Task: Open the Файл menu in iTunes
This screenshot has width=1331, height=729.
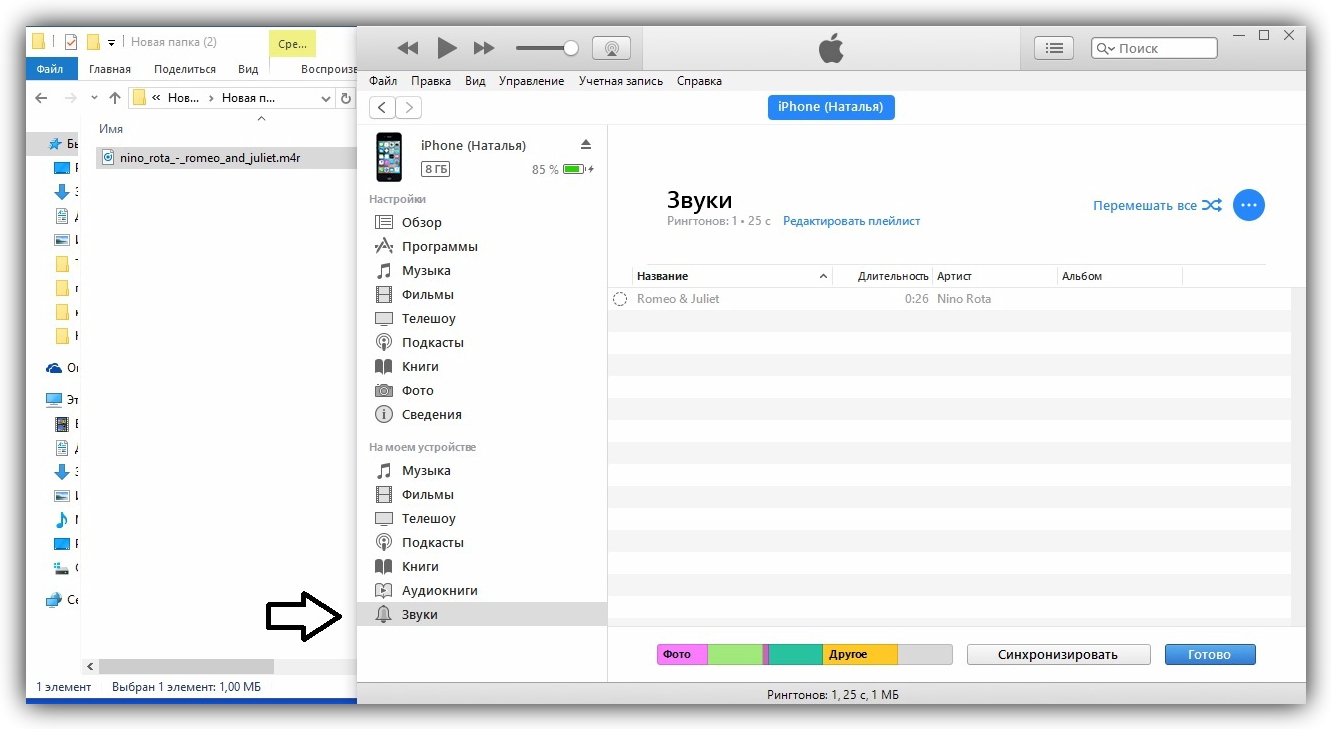Action: (x=383, y=81)
